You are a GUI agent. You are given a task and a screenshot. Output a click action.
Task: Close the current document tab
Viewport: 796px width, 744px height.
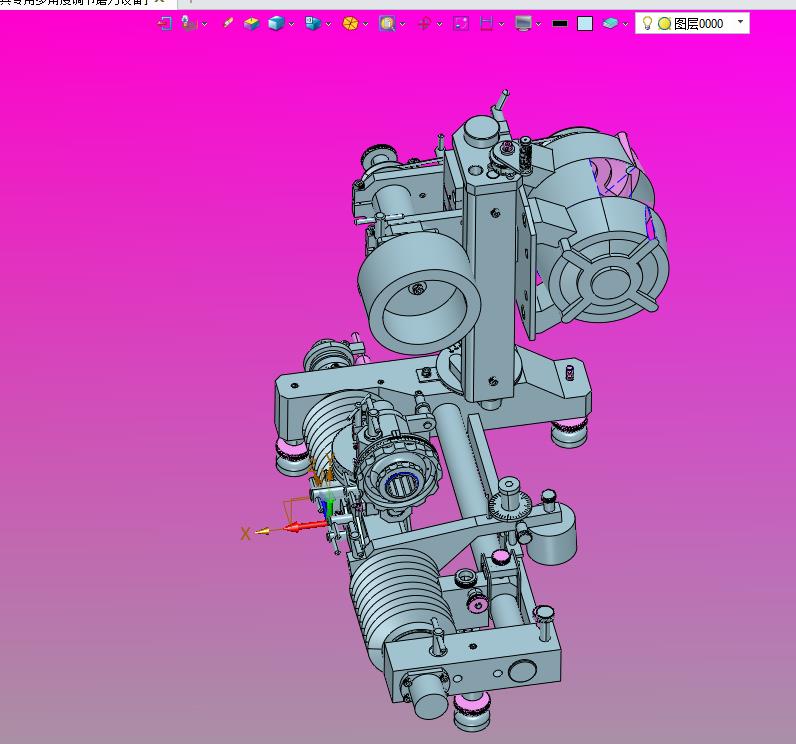pyautogui.click(x=159, y=2)
